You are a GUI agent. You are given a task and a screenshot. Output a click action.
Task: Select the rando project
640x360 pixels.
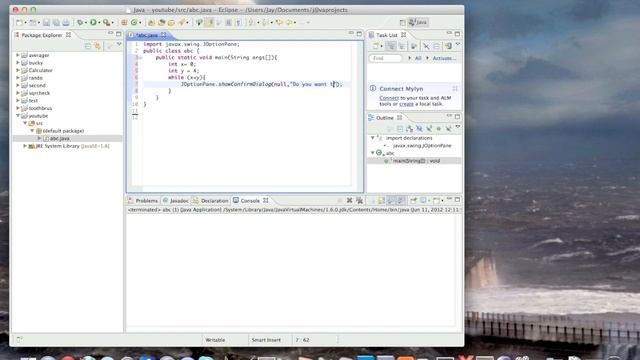click(x=36, y=78)
